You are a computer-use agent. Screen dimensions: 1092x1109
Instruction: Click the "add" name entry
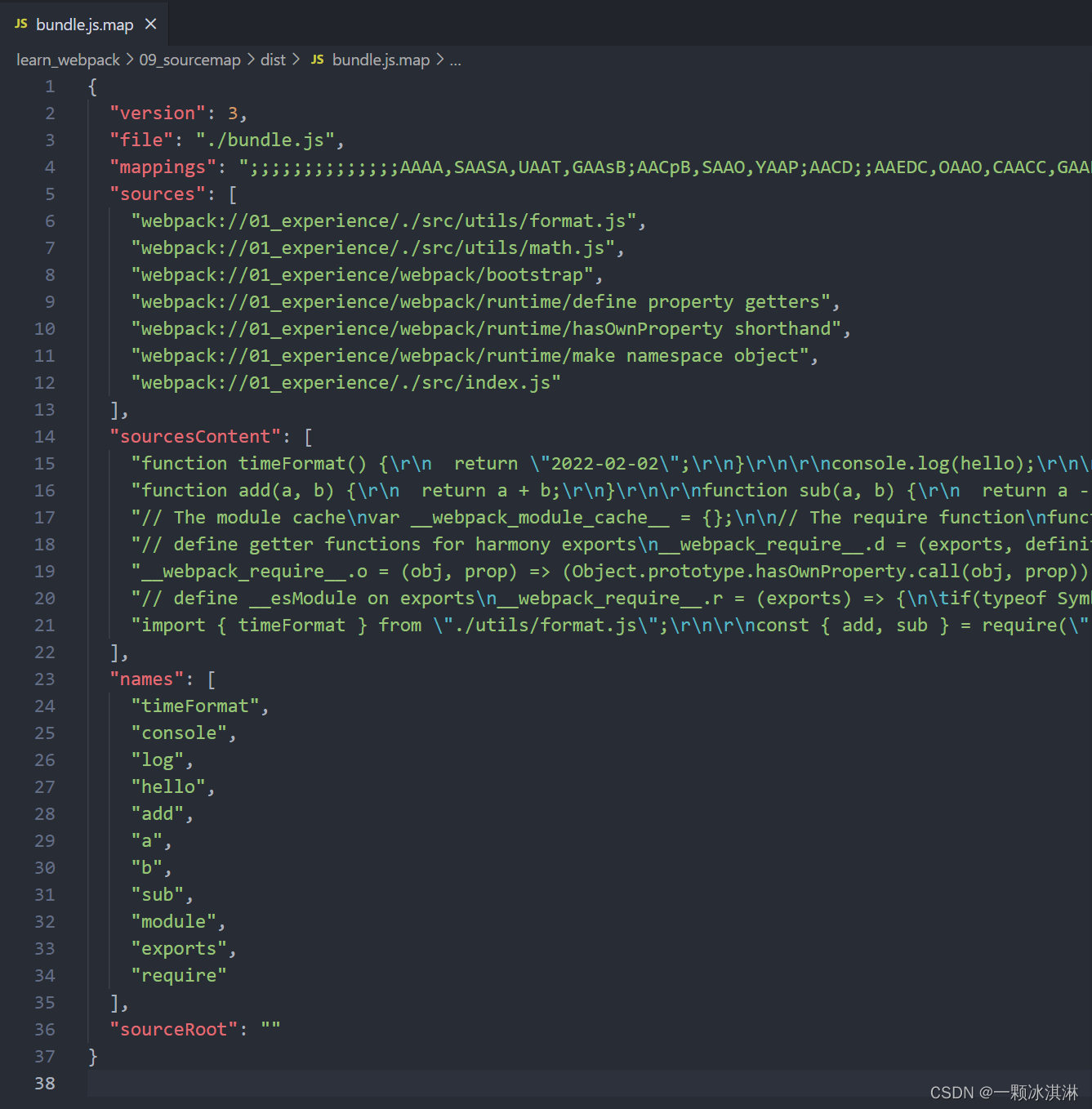point(158,814)
